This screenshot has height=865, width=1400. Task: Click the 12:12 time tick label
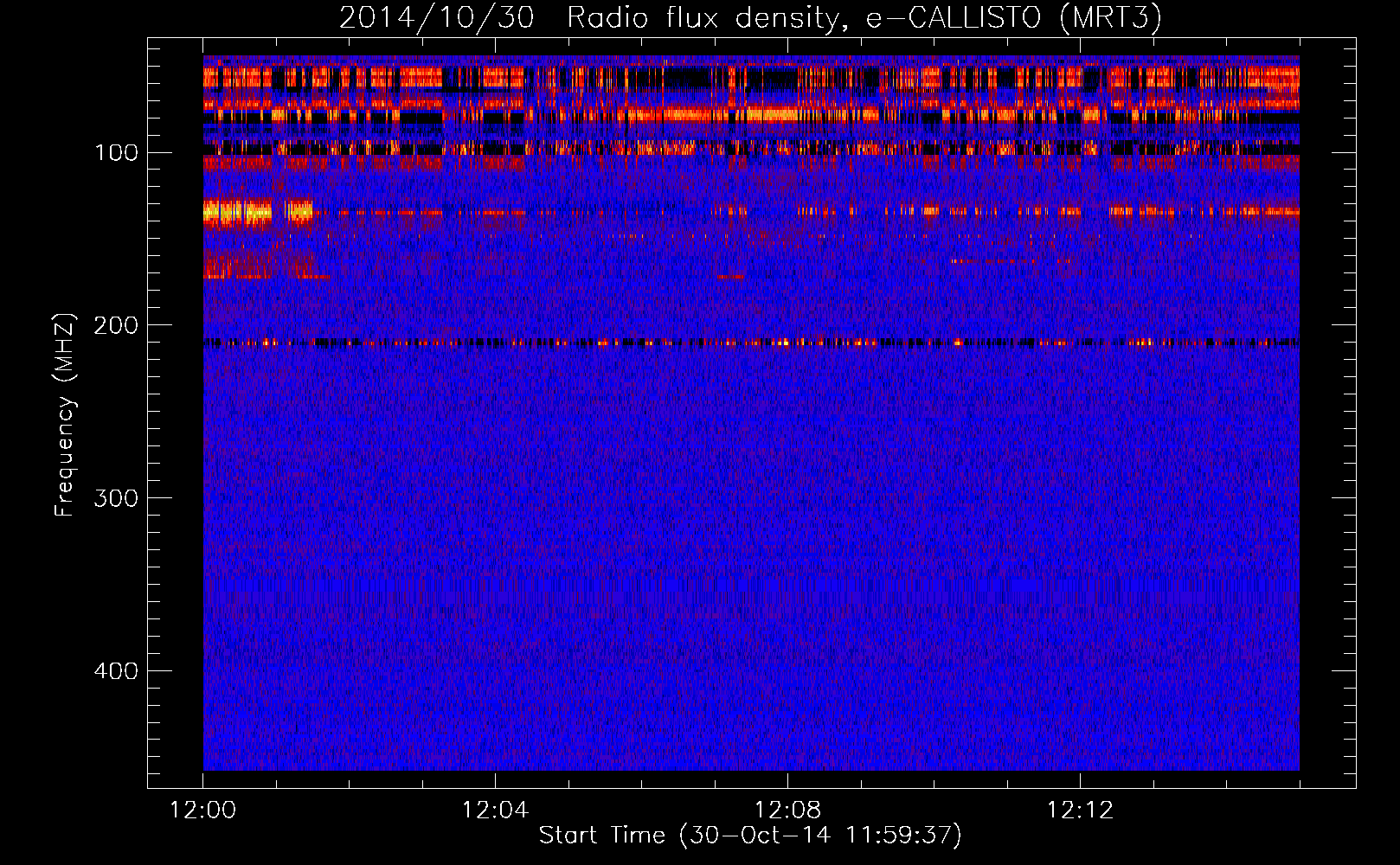(1080, 811)
